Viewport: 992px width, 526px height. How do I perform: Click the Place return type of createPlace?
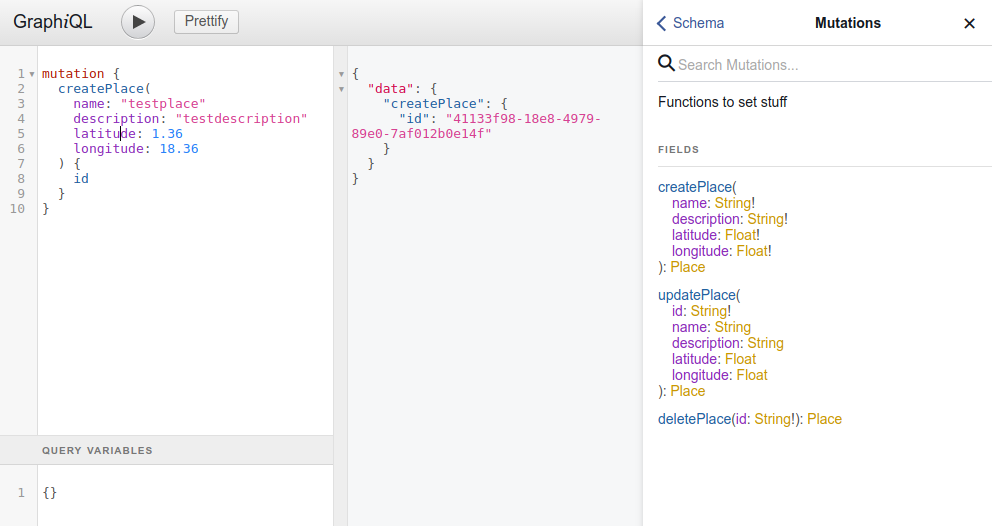click(x=688, y=267)
